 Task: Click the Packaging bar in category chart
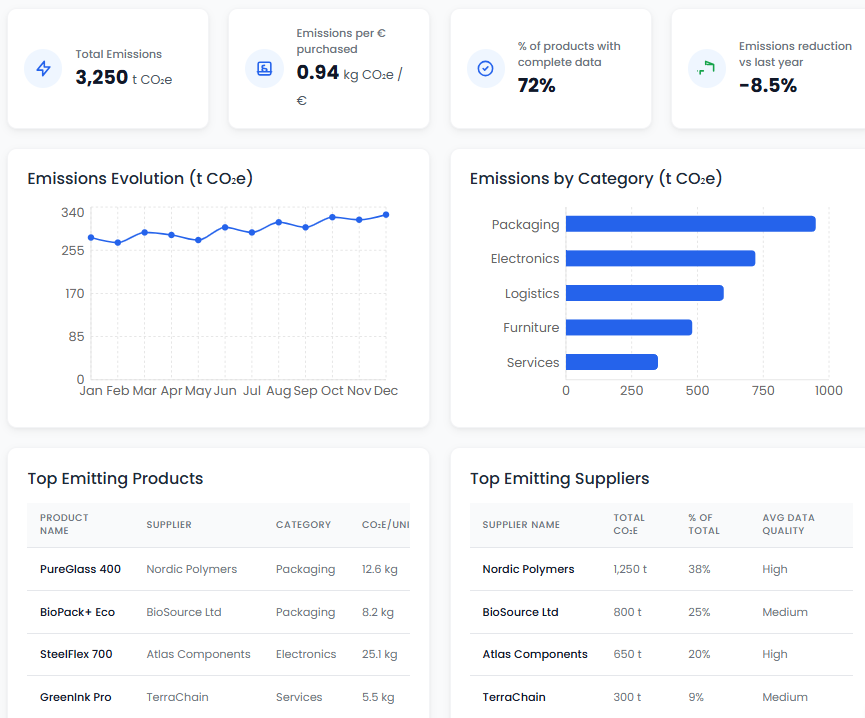pyautogui.click(x=690, y=224)
